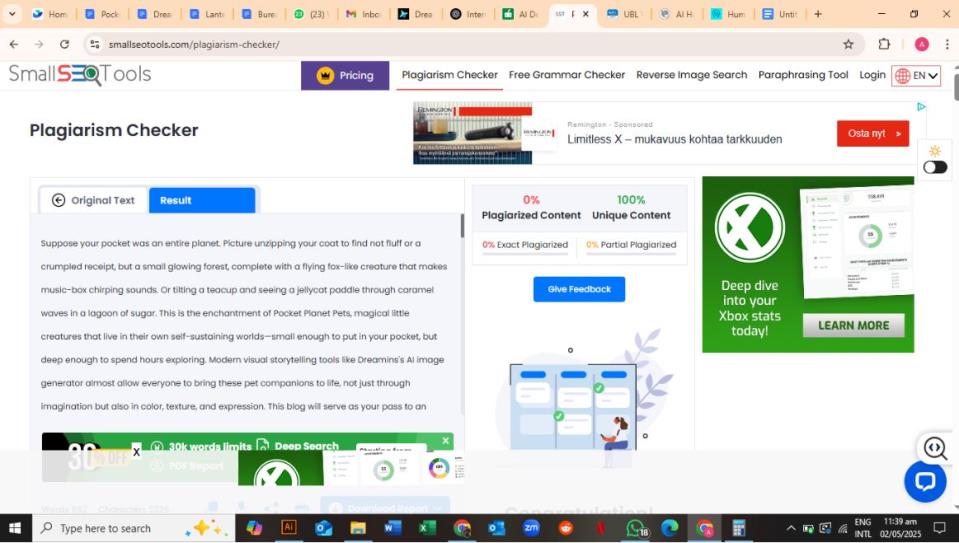Open Microsoft Excel from the taskbar
The image size is (959, 543).
click(x=428, y=528)
